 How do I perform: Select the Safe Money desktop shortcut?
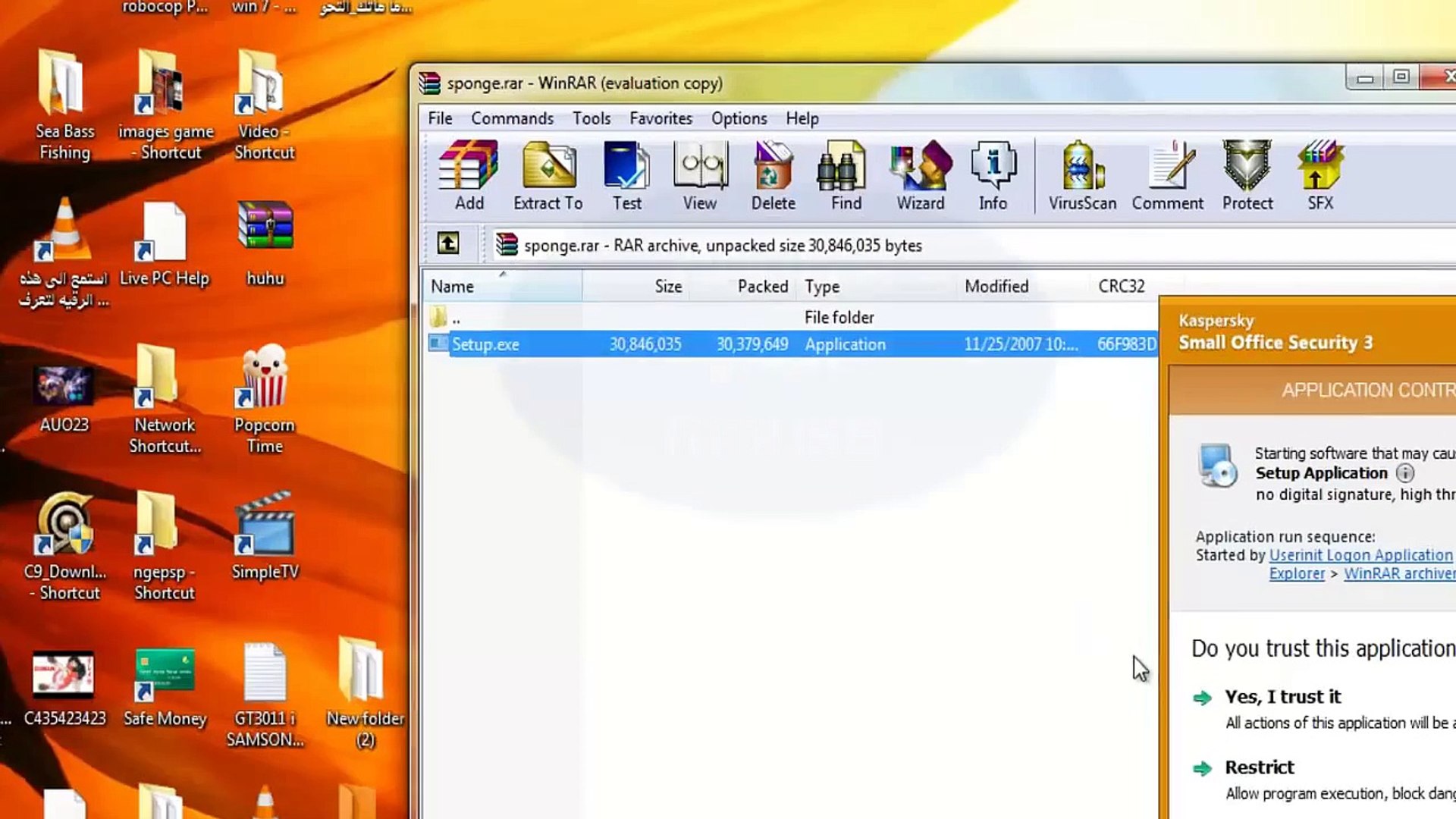pyautogui.click(x=165, y=688)
